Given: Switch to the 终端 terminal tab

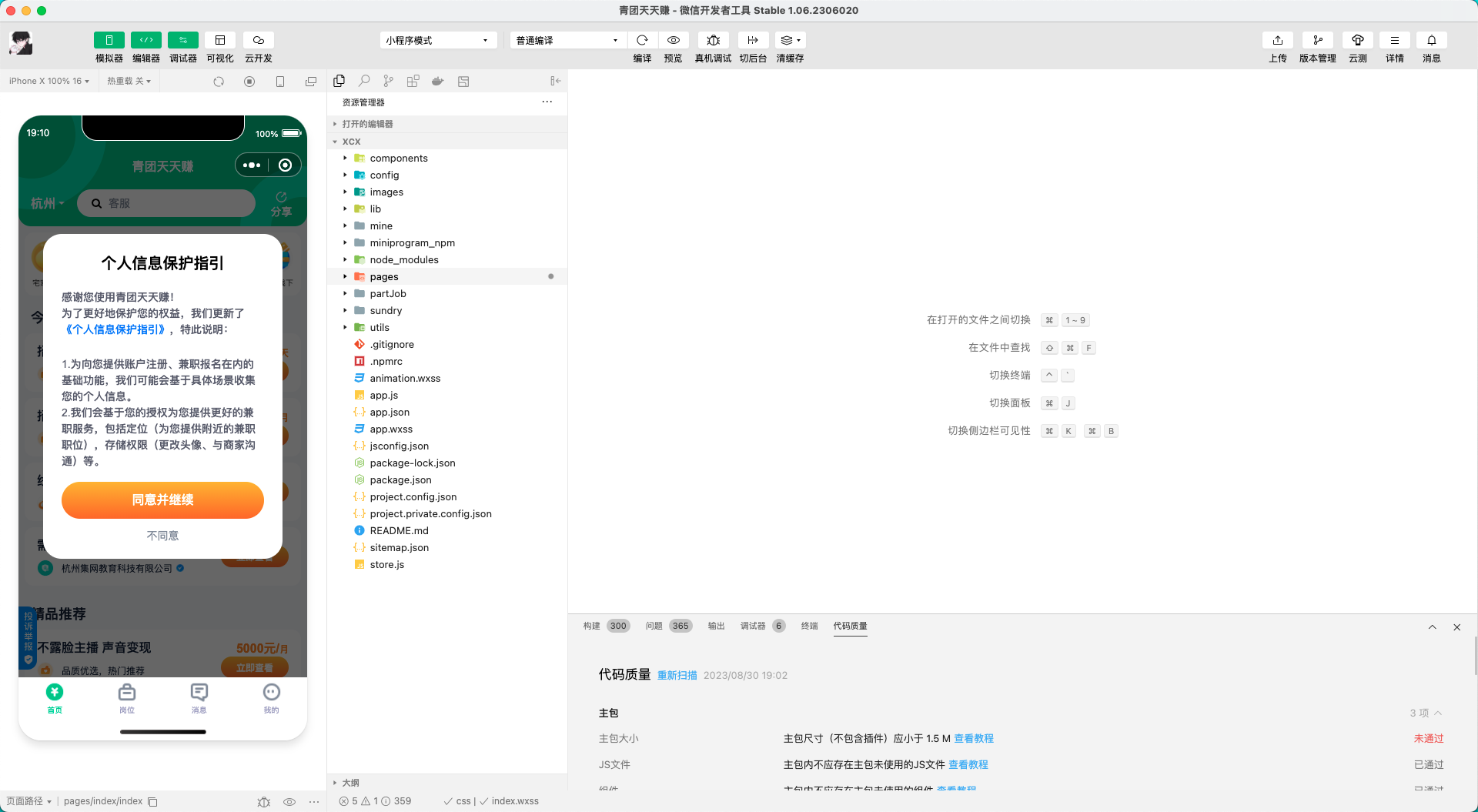Looking at the screenshot, I should (810, 626).
